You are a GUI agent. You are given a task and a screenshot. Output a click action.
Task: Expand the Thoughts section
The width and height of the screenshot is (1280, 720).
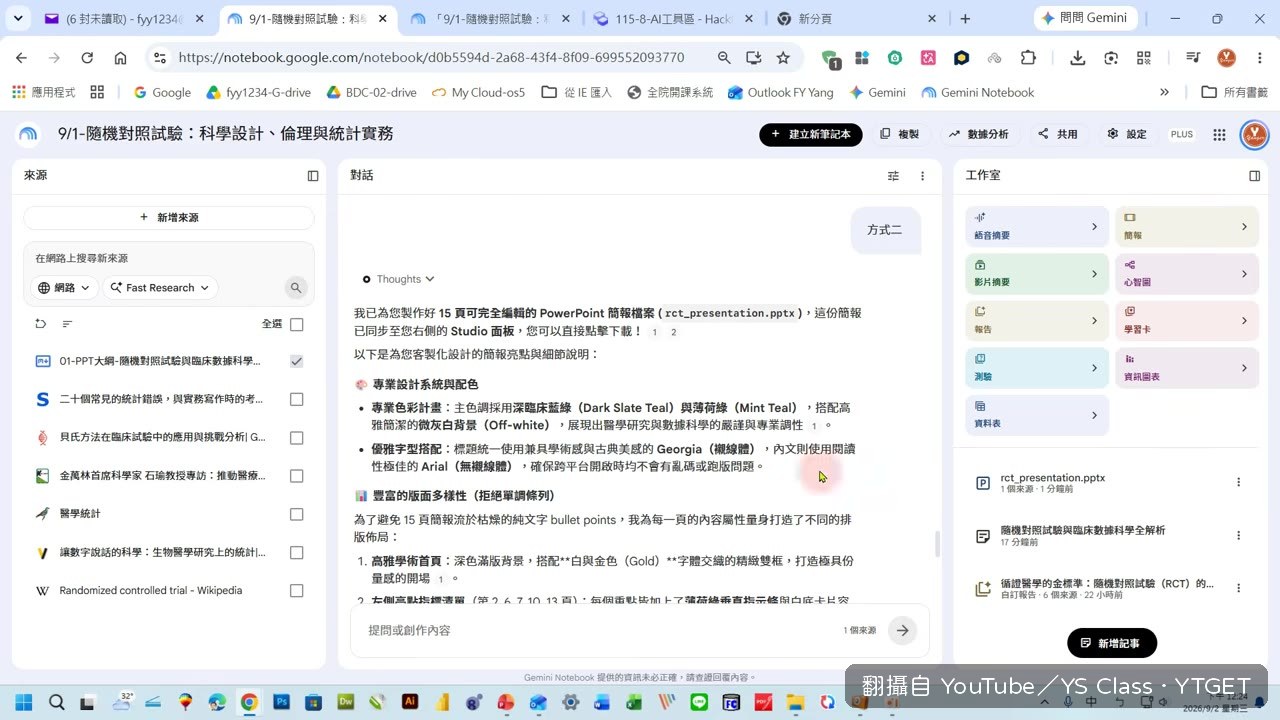pos(399,279)
